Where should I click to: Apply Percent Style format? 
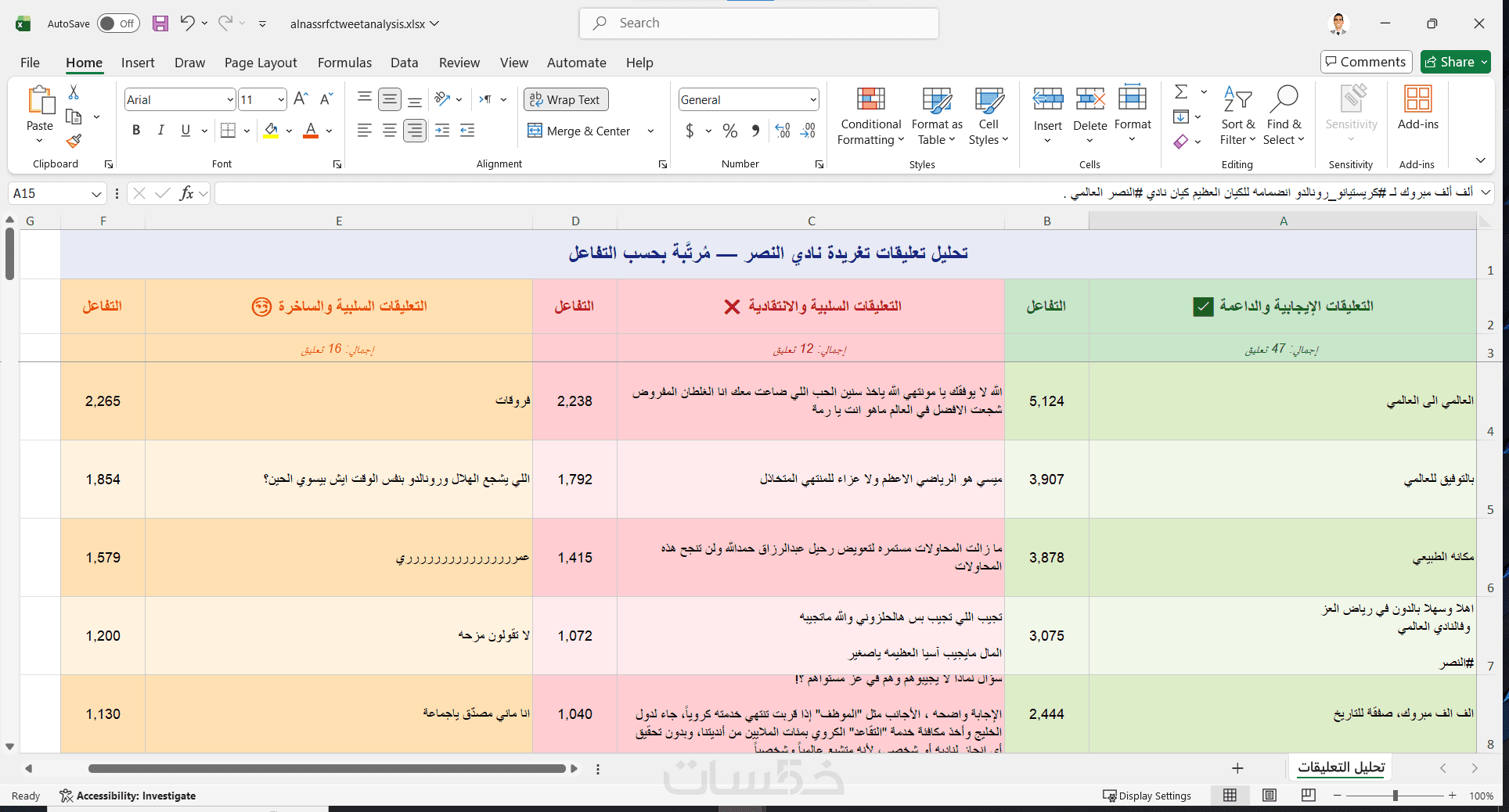click(730, 131)
